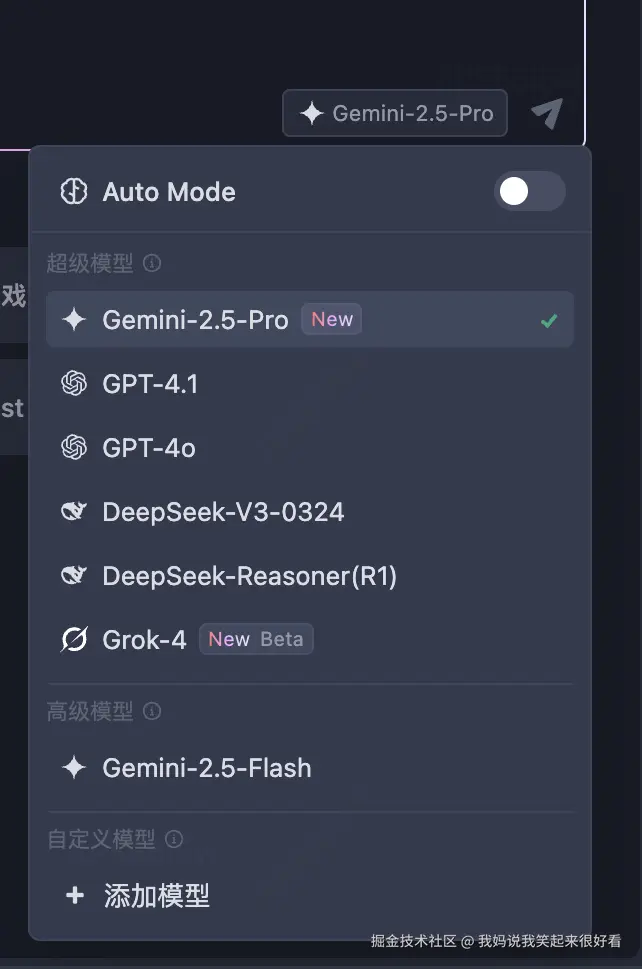Image resolution: width=642 pixels, height=969 pixels.
Task: Select the Grok-4 model entry
Action: pos(144,640)
